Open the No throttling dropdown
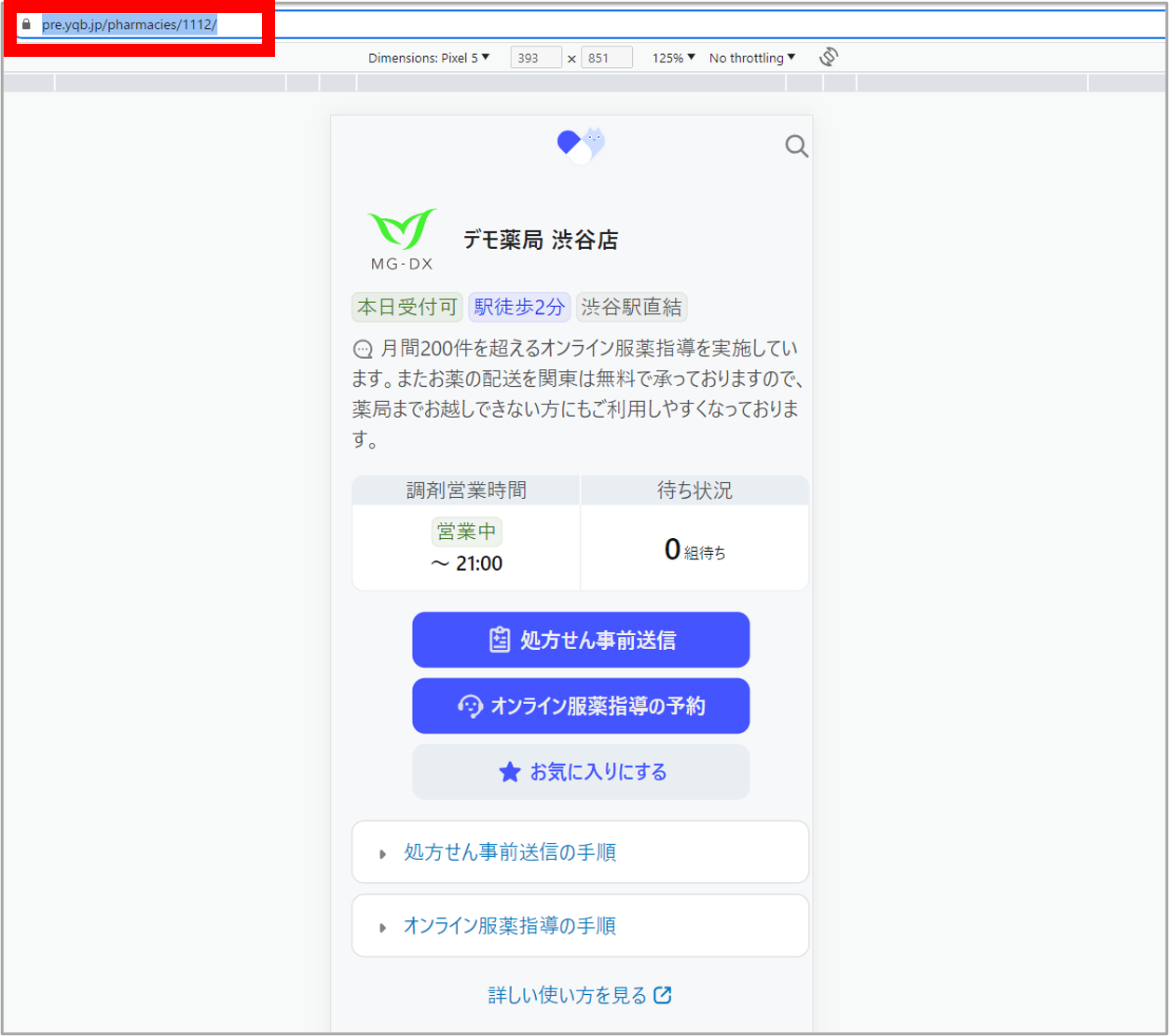The width and height of the screenshot is (1169, 1036). click(751, 57)
